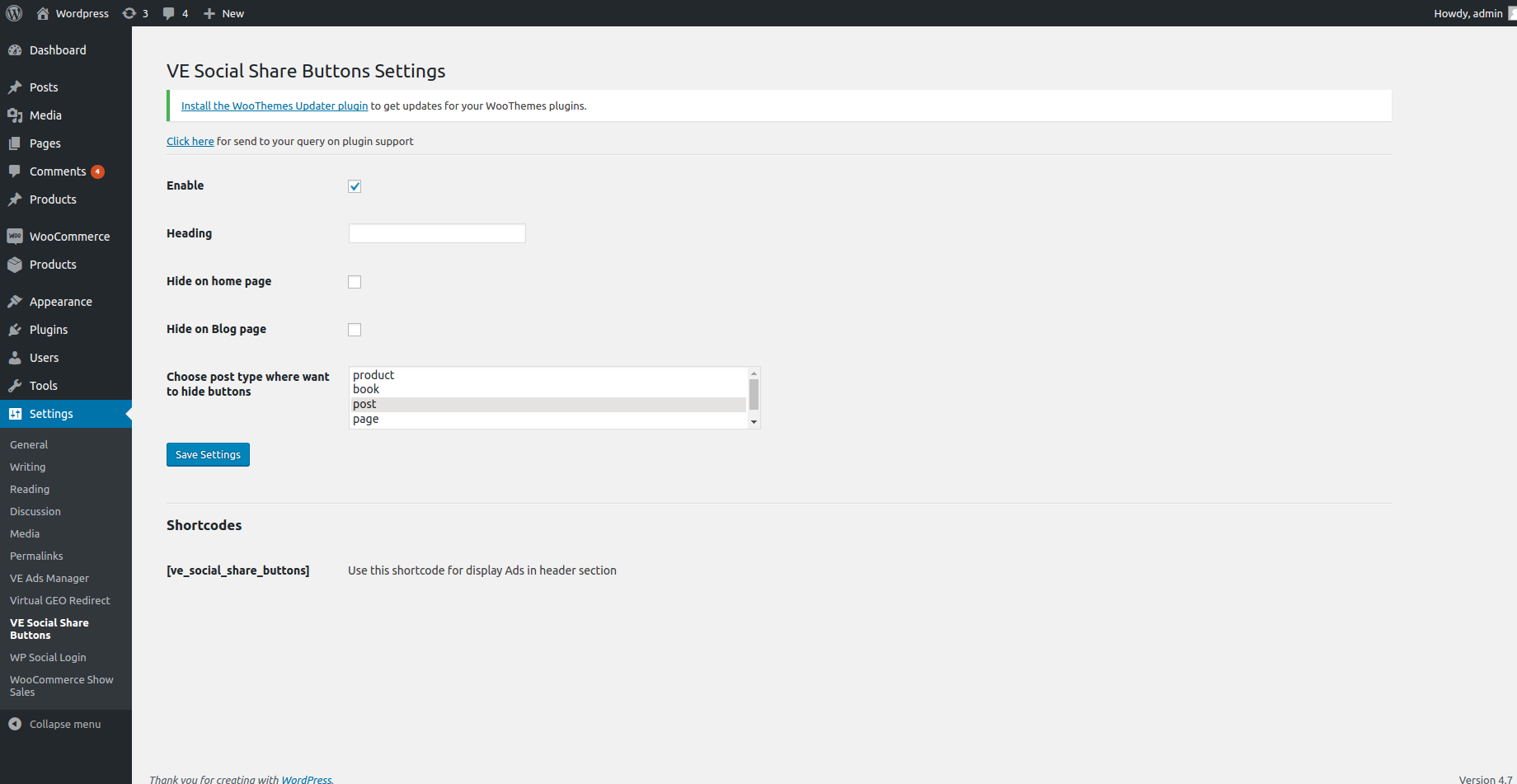Image resolution: width=1517 pixels, height=784 pixels.
Task: Select page in post type list
Action: point(548,419)
